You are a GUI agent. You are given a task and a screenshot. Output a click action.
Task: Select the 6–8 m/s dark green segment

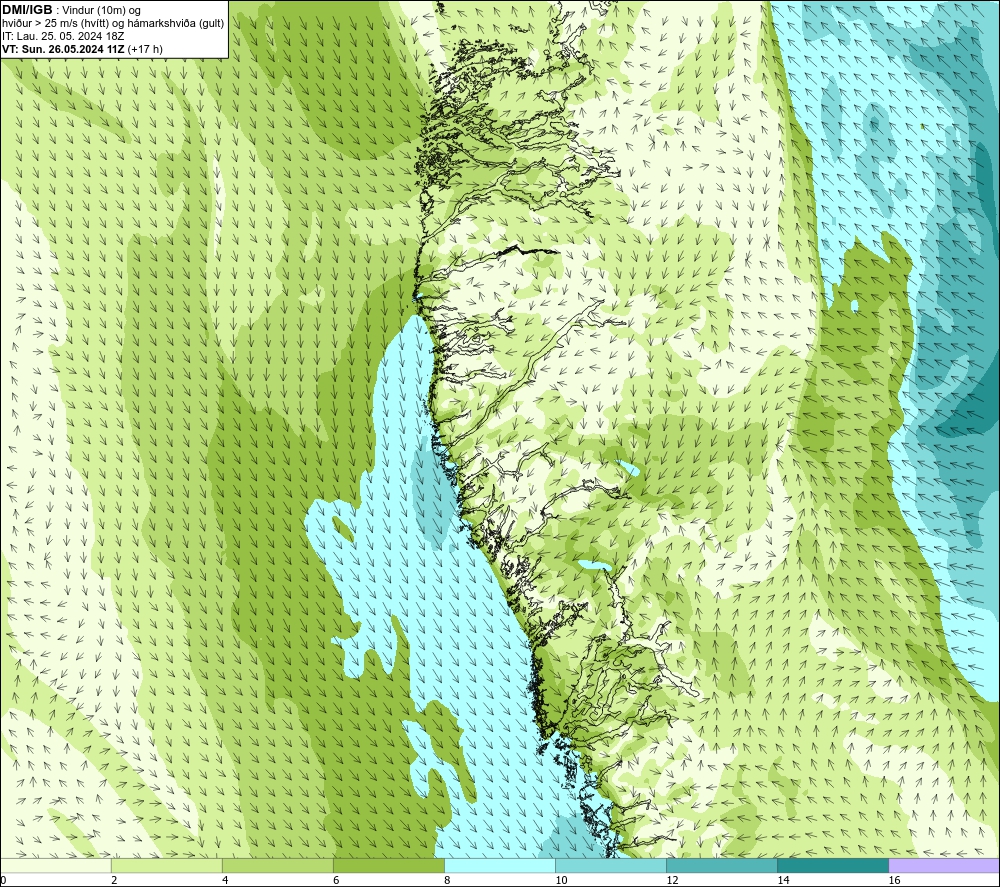pos(388,865)
